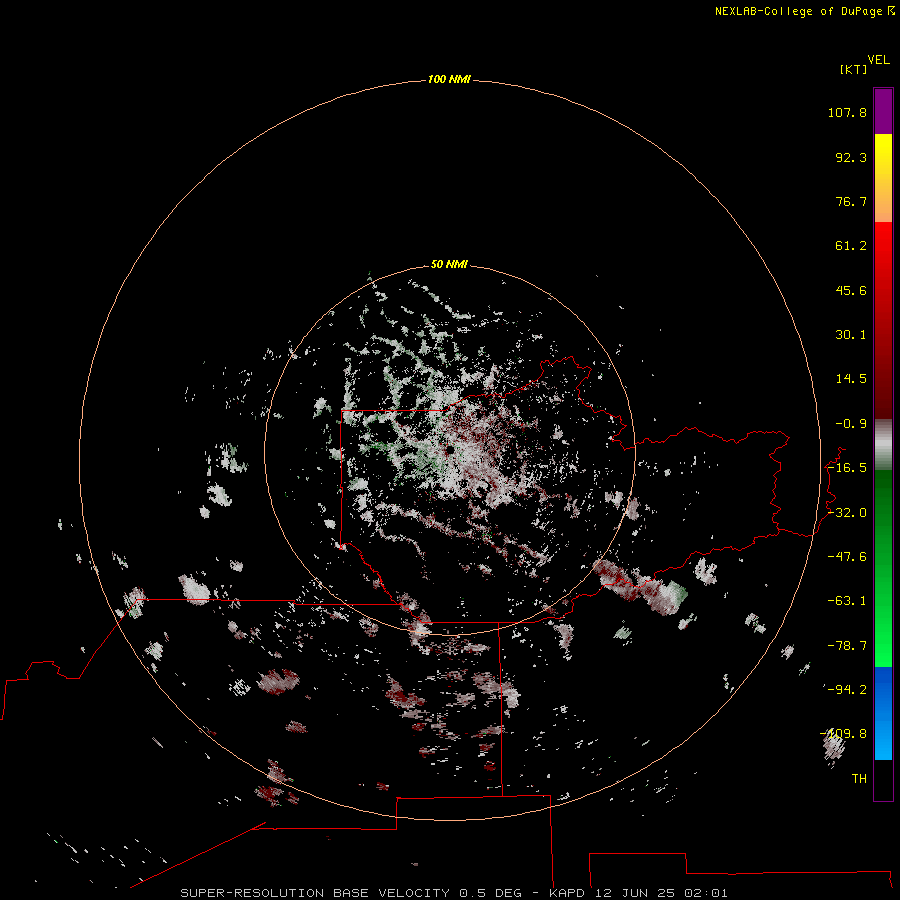The image size is (900, 900).
Task: Click the TH legend label
Action: click(859, 779)
